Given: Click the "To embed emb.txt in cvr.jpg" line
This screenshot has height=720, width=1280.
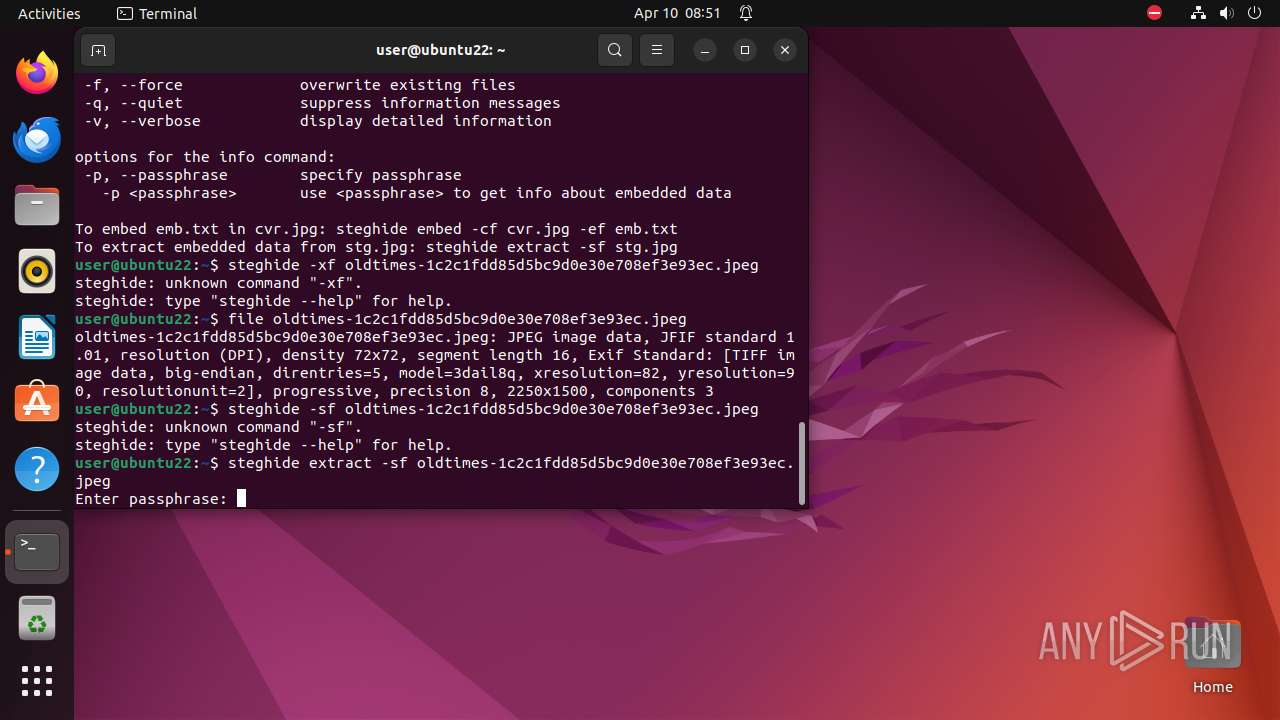Looking at the screenshot, I should coord(376,229).
